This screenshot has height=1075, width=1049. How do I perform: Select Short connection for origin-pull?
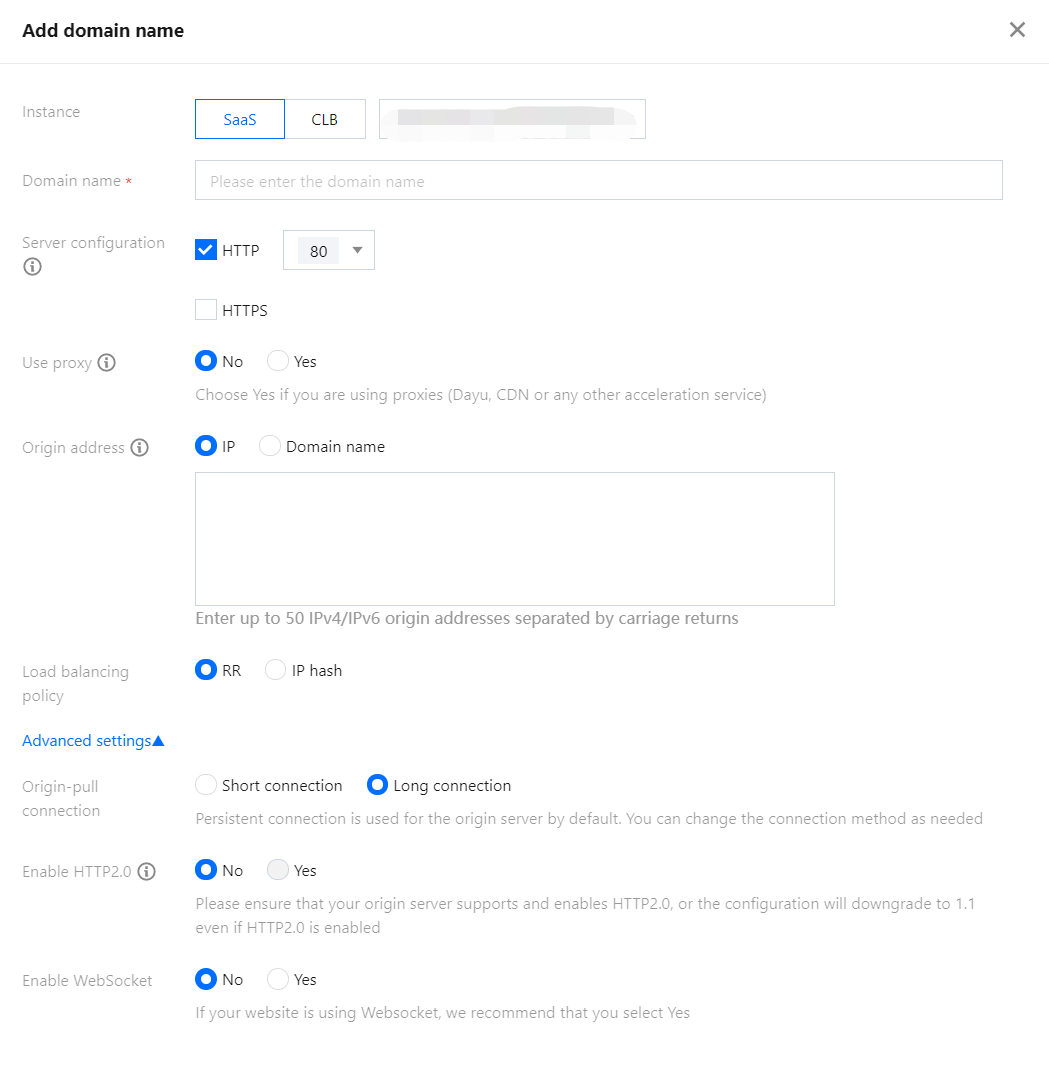click(x=206, y=785)
